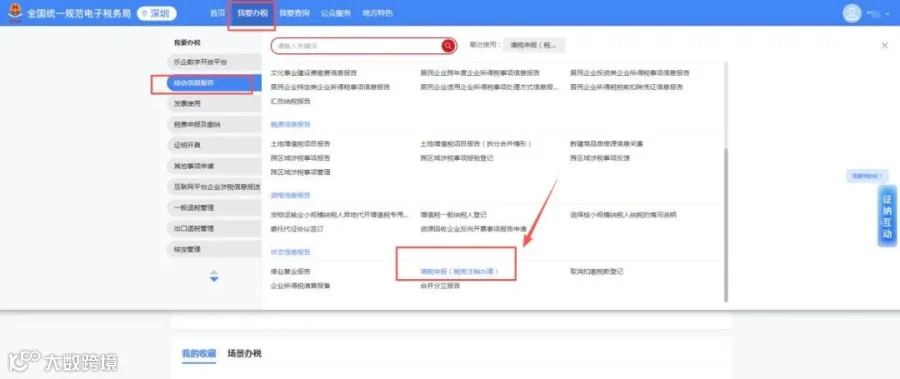Screen dimensions: 900x379
Task: Open the 地方特色 top menu
Action: coord(377,13)
